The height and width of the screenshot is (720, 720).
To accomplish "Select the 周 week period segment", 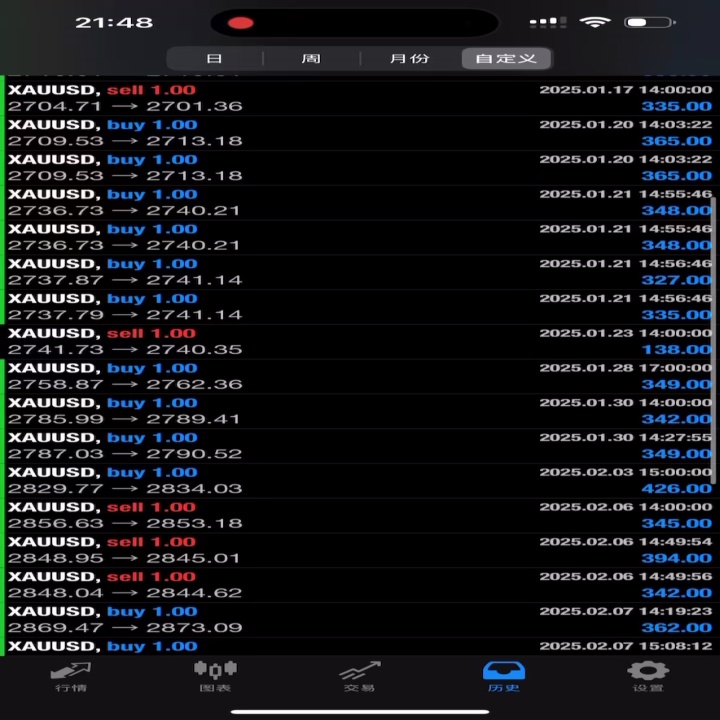I will point(311,58).
